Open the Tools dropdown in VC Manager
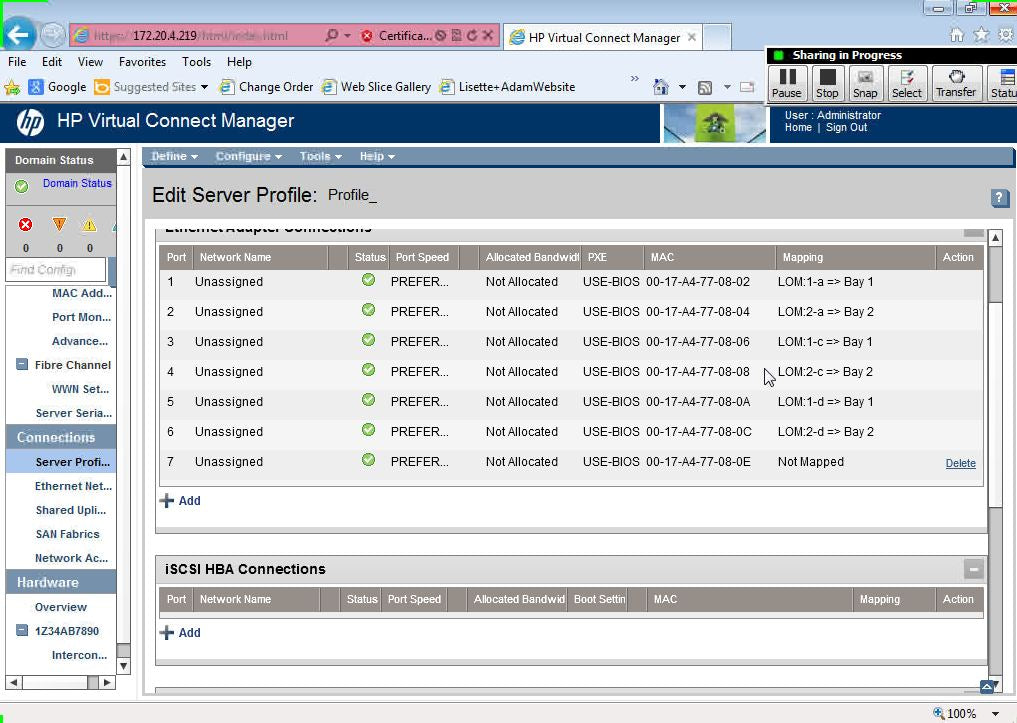This screenshot has height=723, width=1017. [320, 156]
